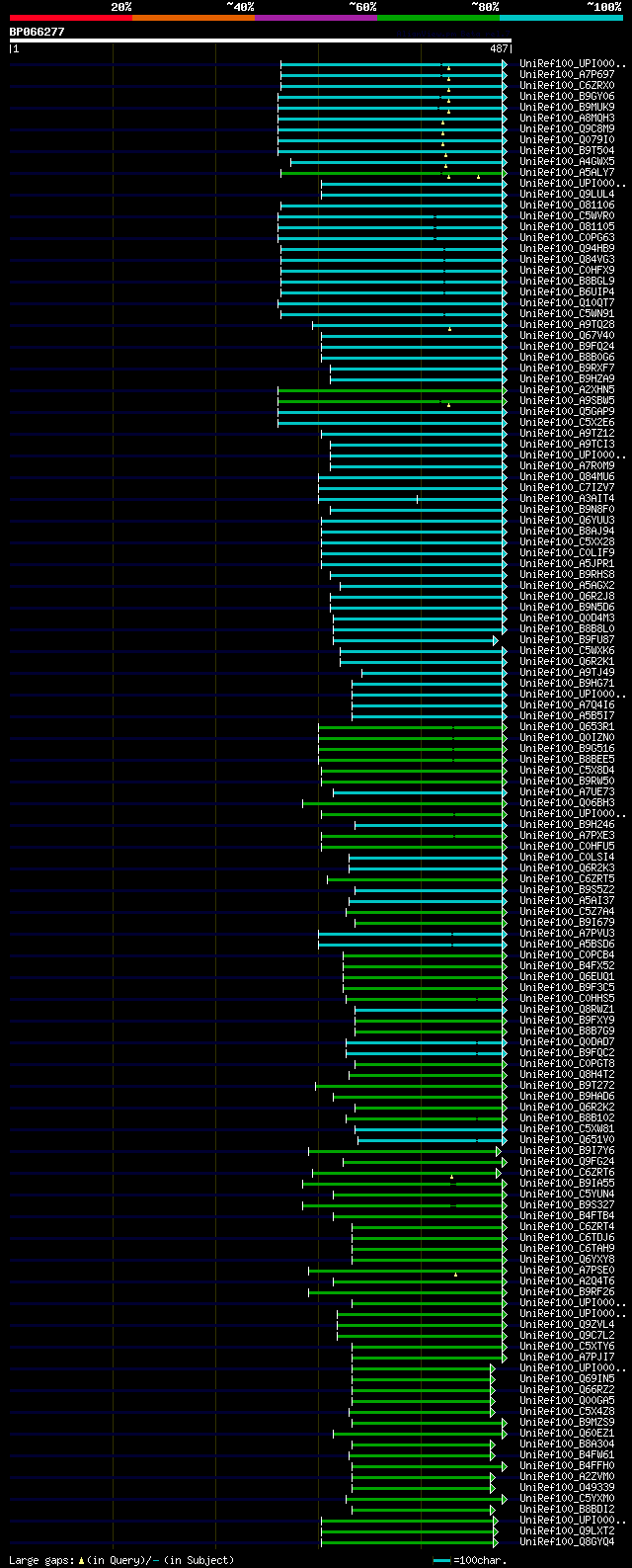Select the UniRef100_C7IZV7 label
This screenshot has height=1568, width=632.
567,487
